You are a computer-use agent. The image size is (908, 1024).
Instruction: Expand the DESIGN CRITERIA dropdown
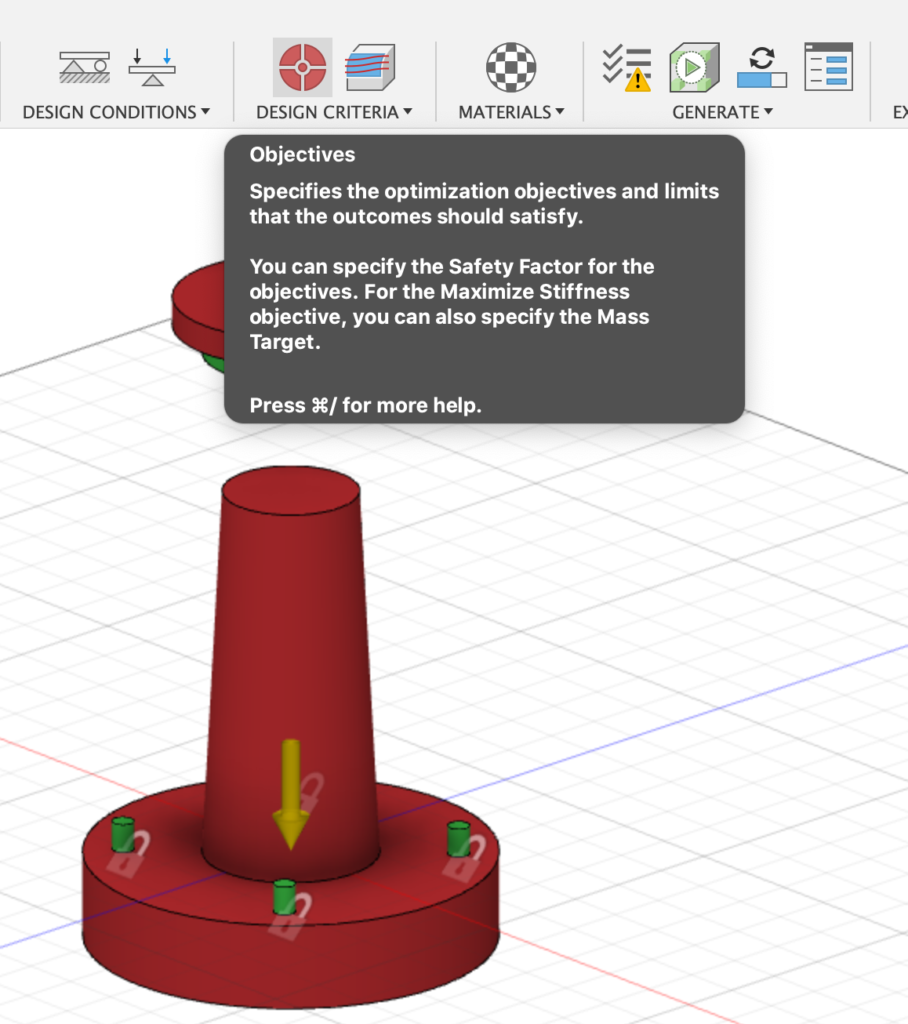(334, 112)
